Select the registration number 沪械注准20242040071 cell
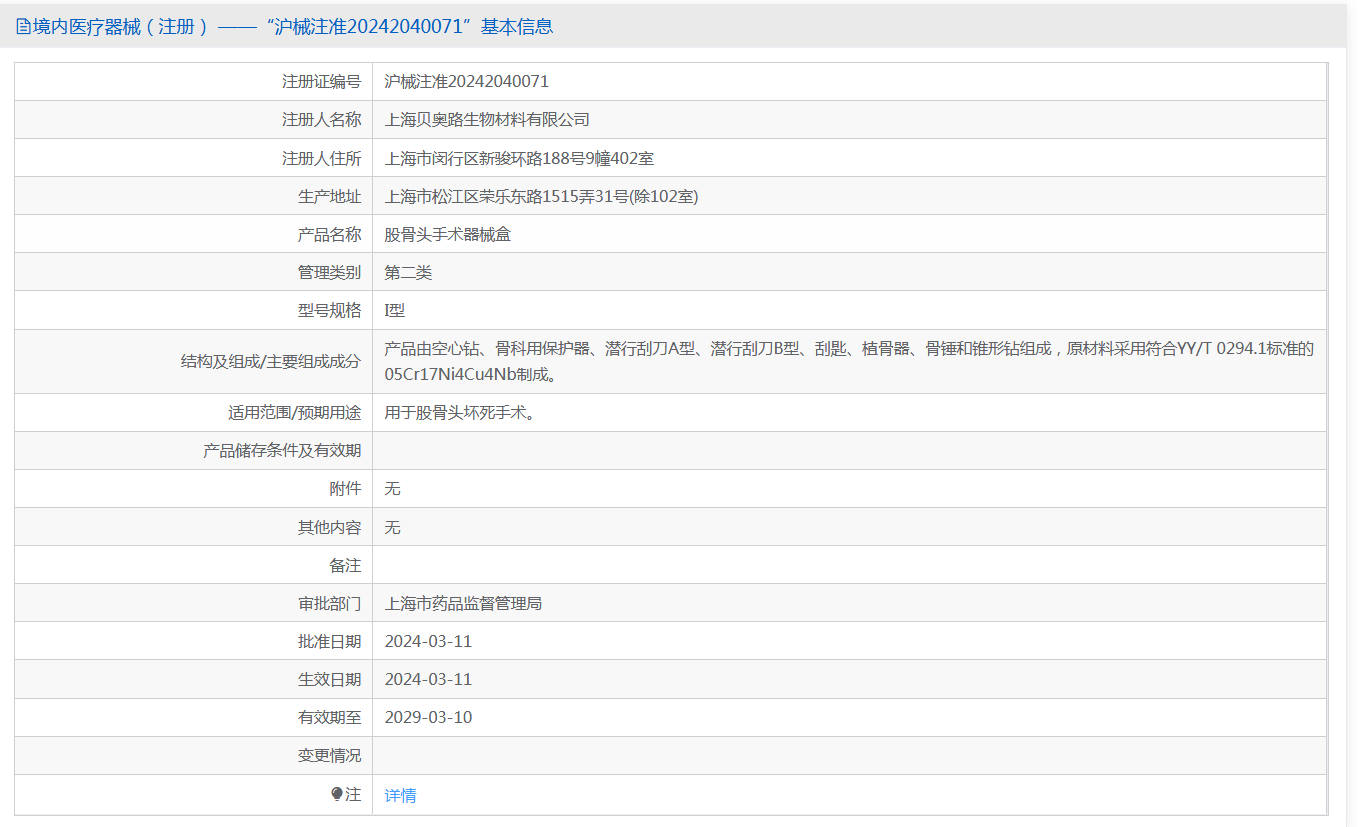Viewport: 1369px width, 827px height. [x=467, y=82]
